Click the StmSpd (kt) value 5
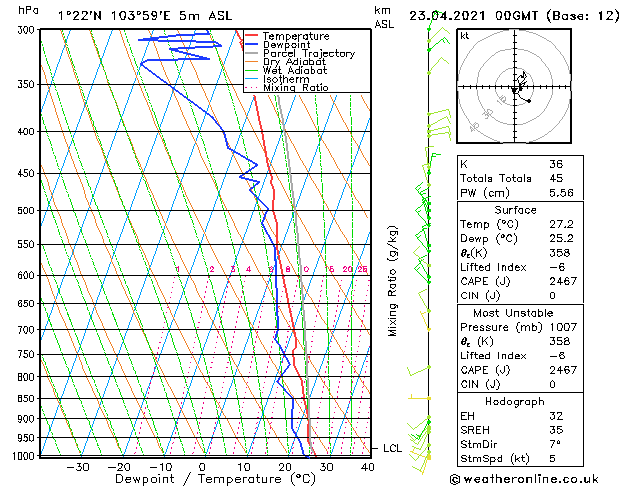 [x=552, y=459]
